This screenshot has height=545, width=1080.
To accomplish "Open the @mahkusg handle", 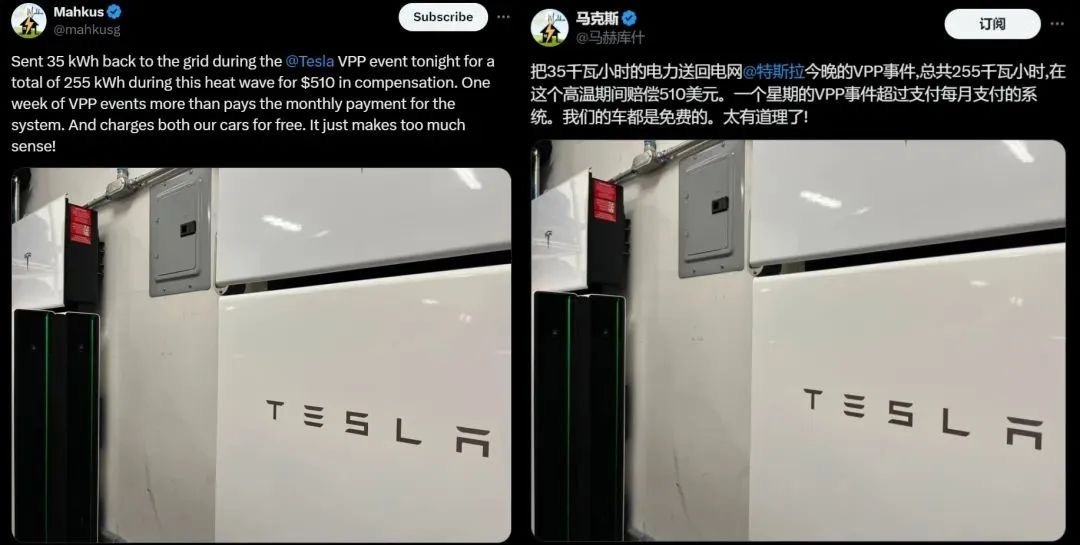I will (87, 29).
